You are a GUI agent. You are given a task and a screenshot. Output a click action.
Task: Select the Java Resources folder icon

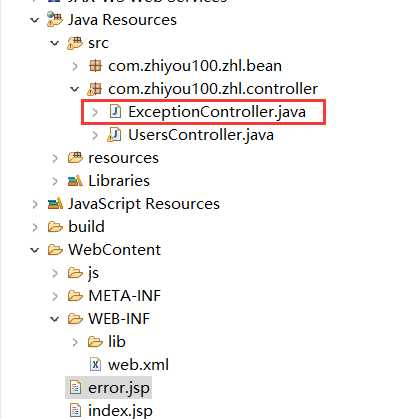pos(55,19)
